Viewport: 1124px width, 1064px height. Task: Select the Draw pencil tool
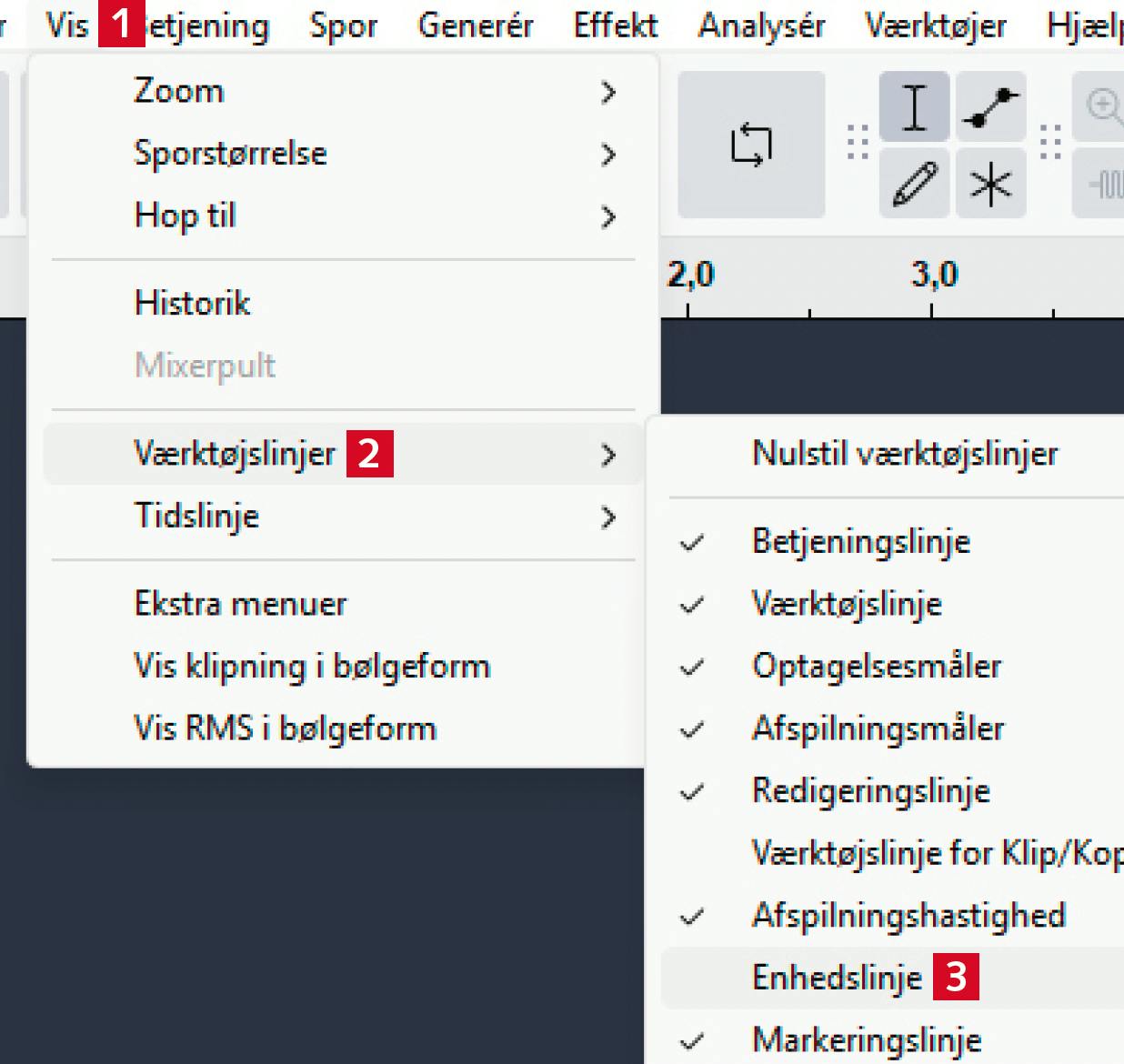pyautogui.click(x=914, y=185)
